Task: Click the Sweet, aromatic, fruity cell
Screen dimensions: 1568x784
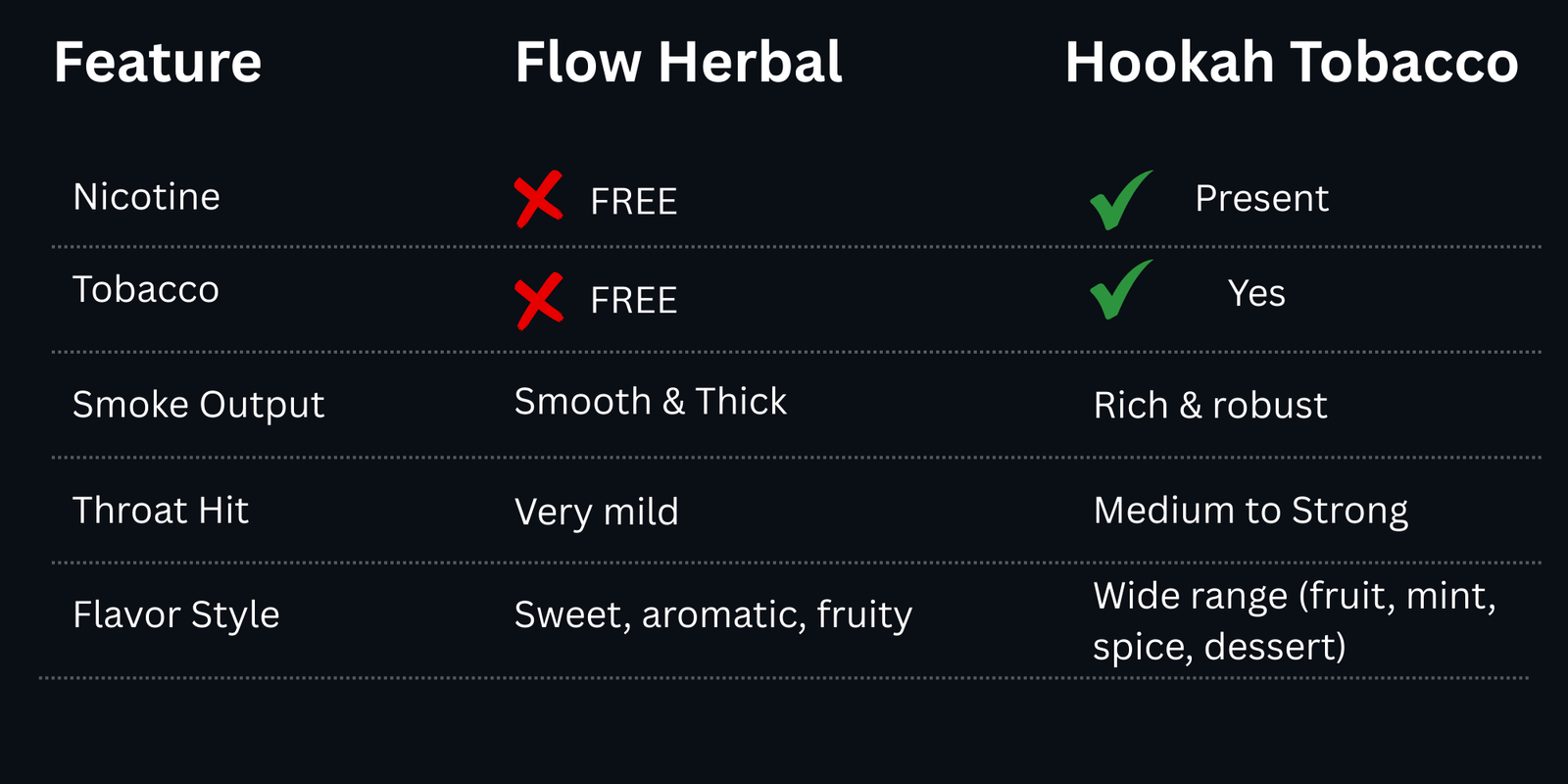Action: [712, 615]
